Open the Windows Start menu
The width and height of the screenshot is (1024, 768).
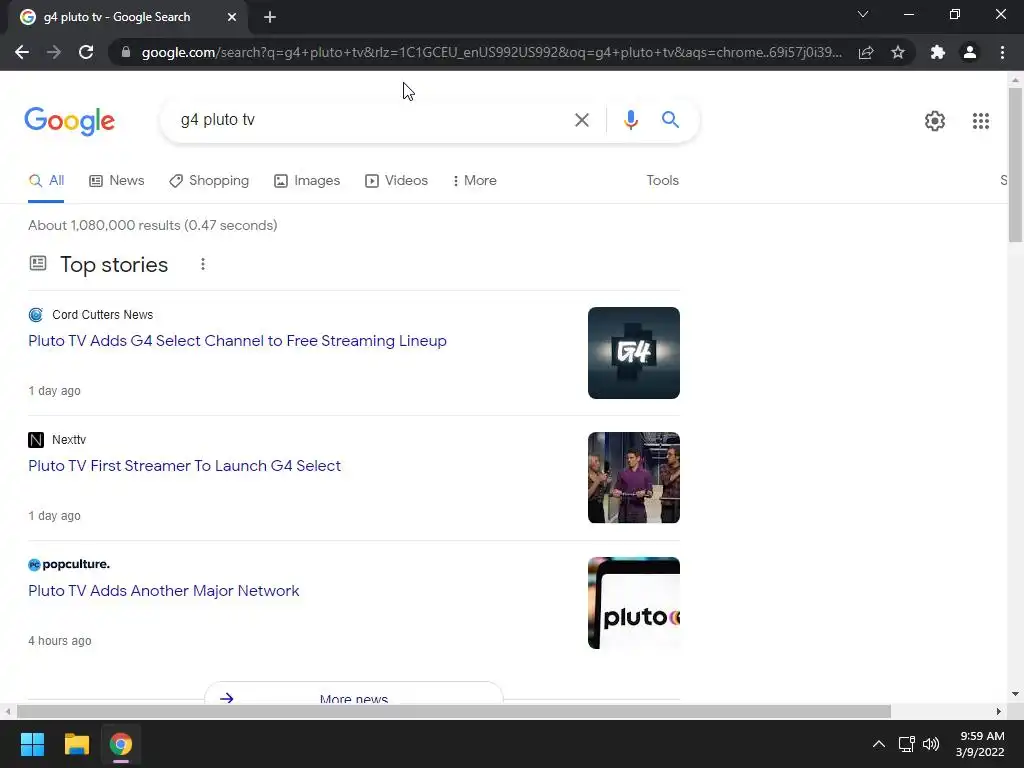point(32,744)
